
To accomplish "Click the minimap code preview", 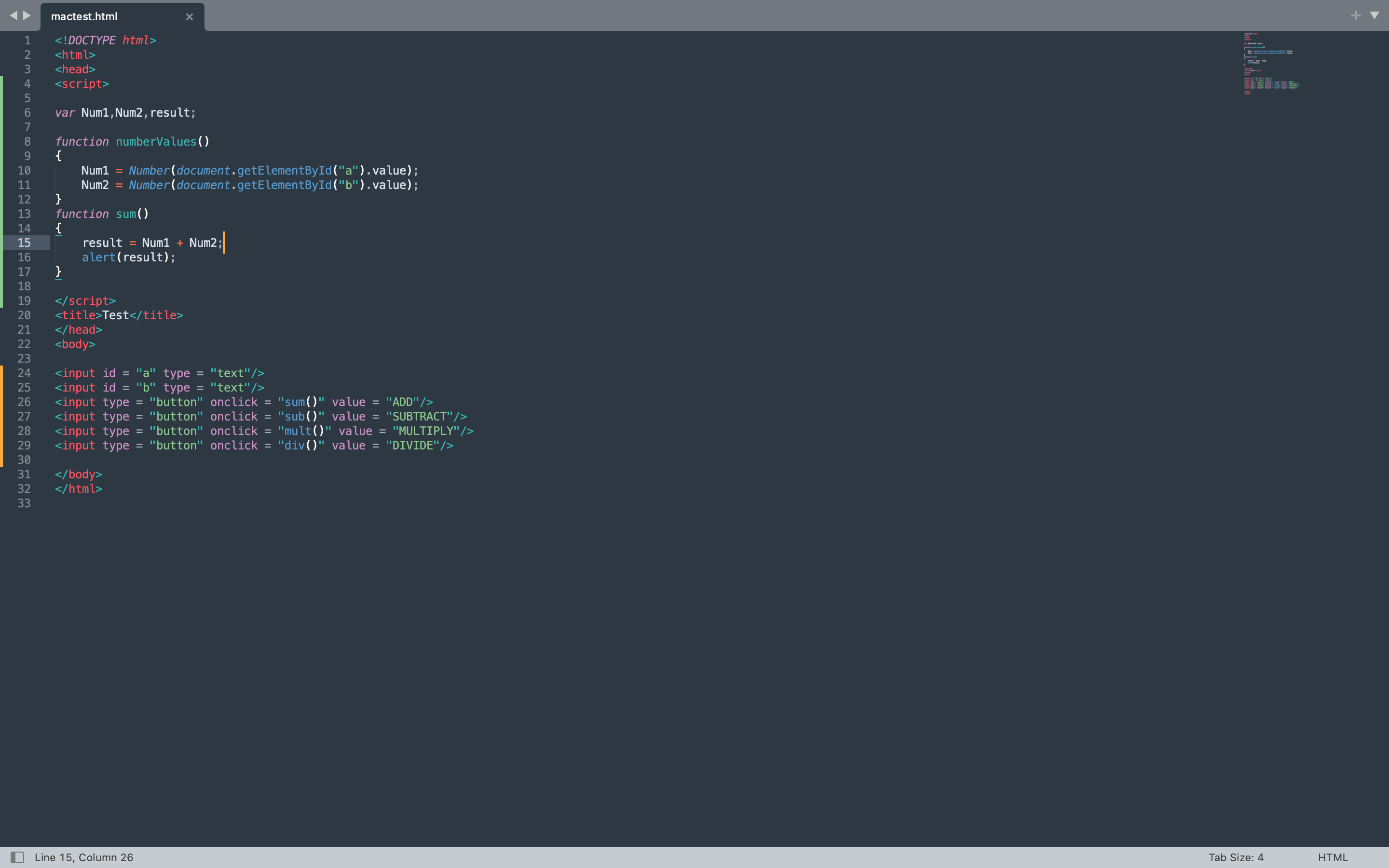I will (1270, 63).
